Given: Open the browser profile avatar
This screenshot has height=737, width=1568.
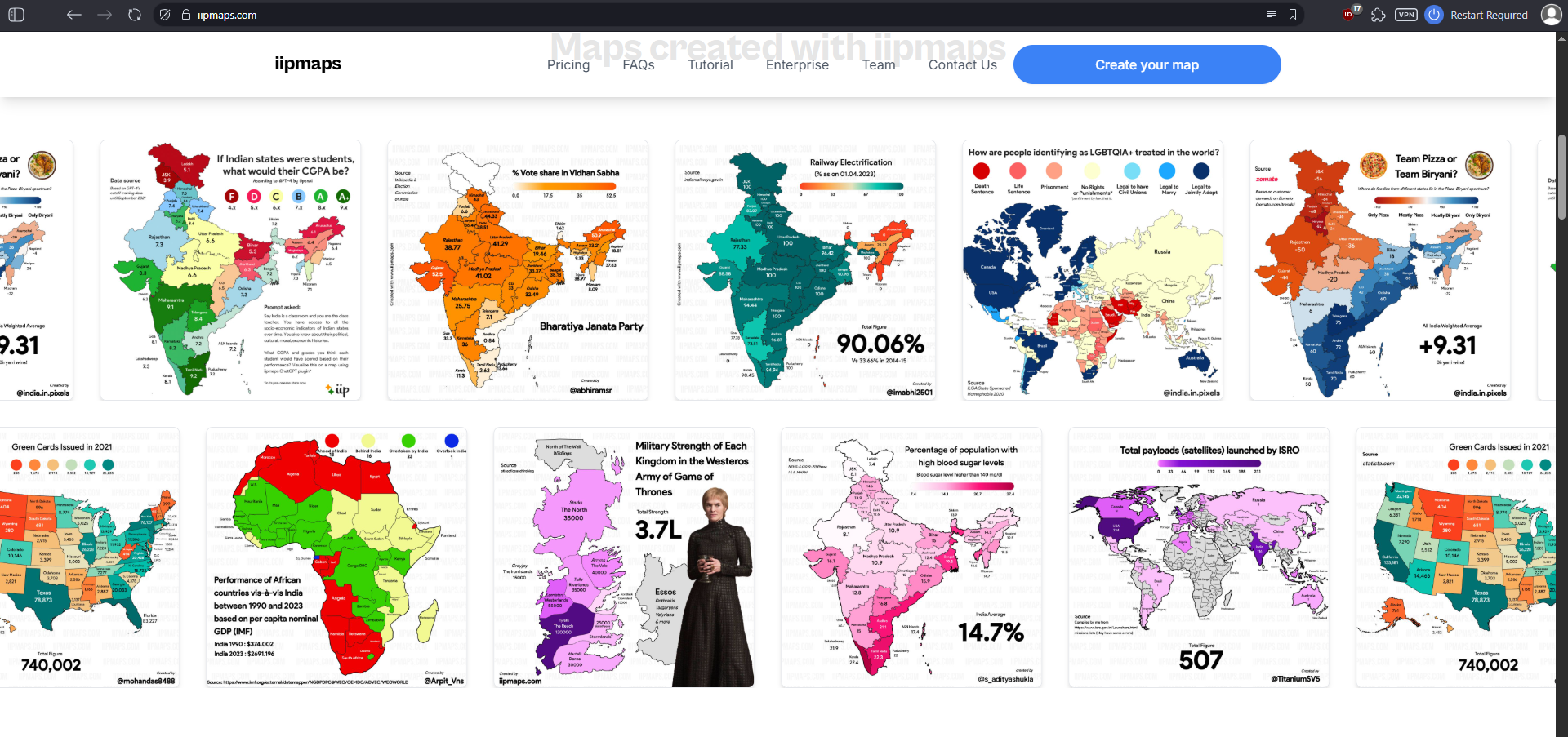Looking at the screenshot, I should [x=1551, y=15].
